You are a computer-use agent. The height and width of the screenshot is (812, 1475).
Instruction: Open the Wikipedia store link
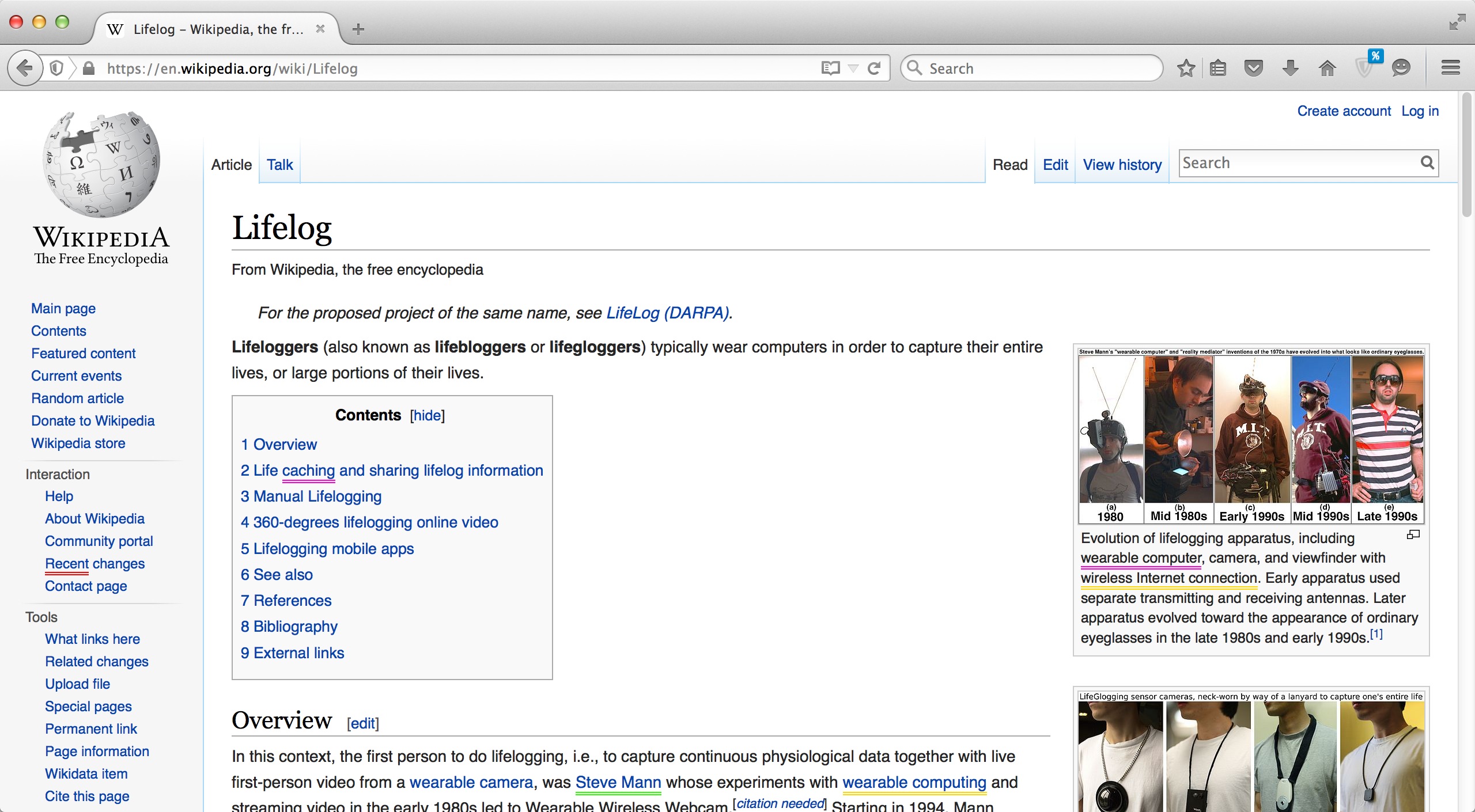click(78, 443)
